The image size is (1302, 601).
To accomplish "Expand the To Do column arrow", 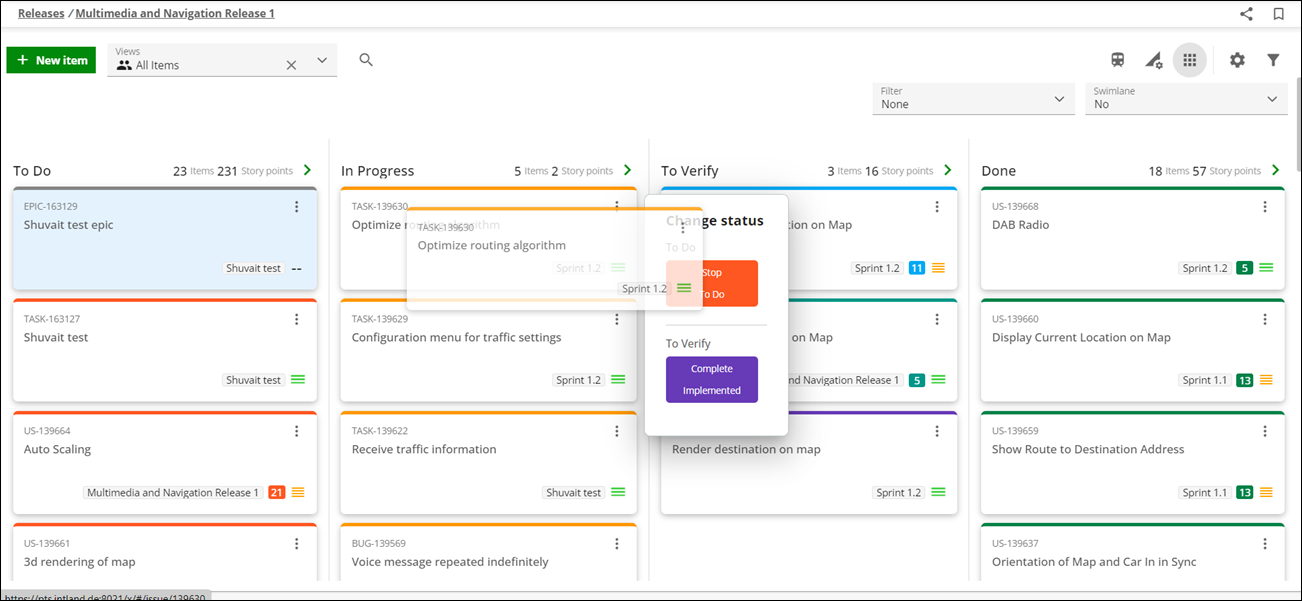I will click(x=307, y=170).
